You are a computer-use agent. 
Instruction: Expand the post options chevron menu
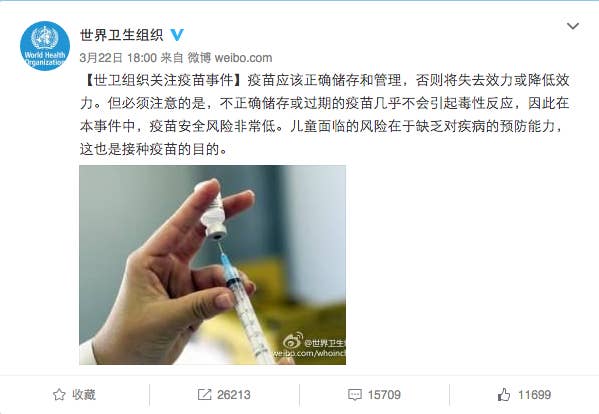coord(572,26)
